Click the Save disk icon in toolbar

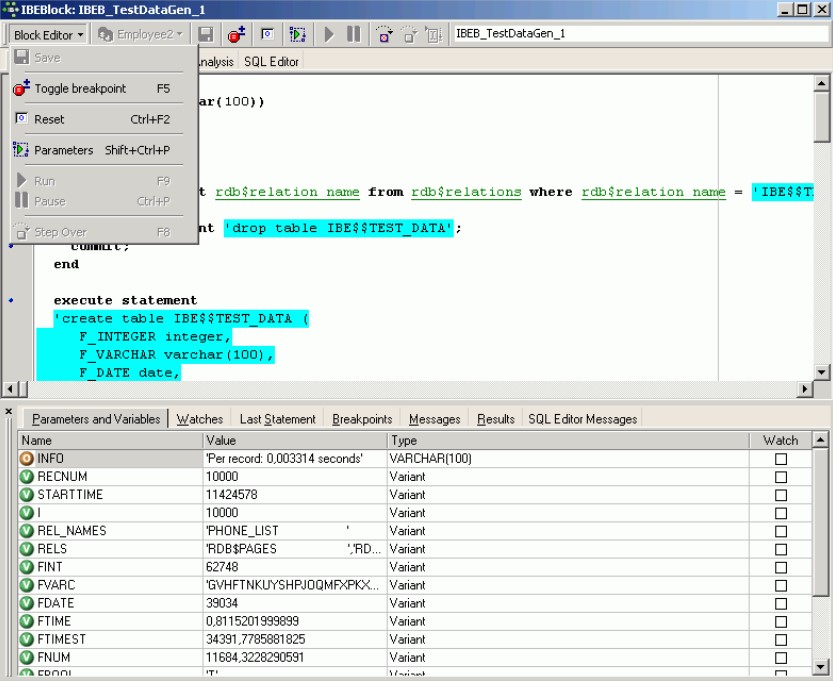[x=206, y=34]
